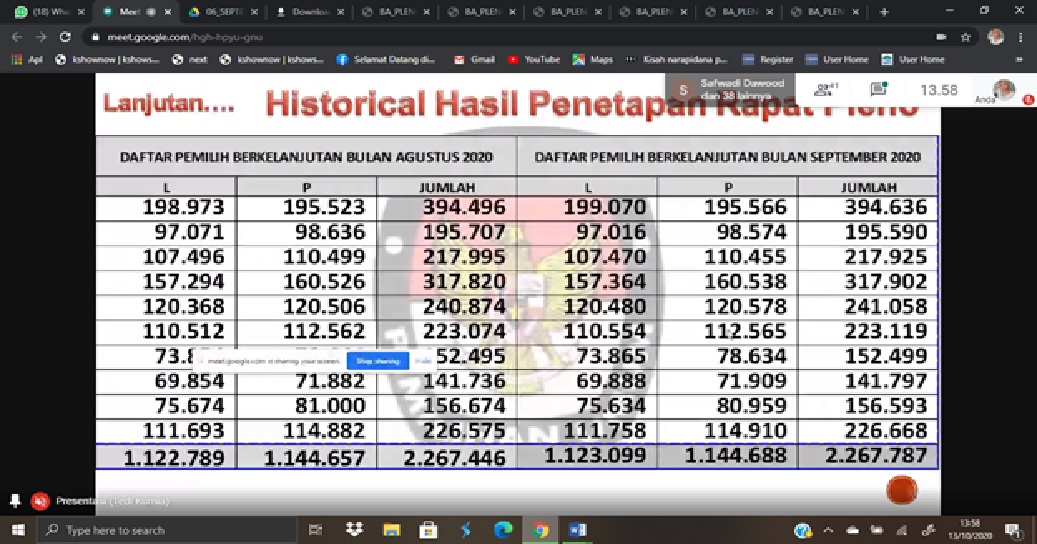Open the Chrome three-dot menu
1037x544 pixels.
click(1022, 36)
